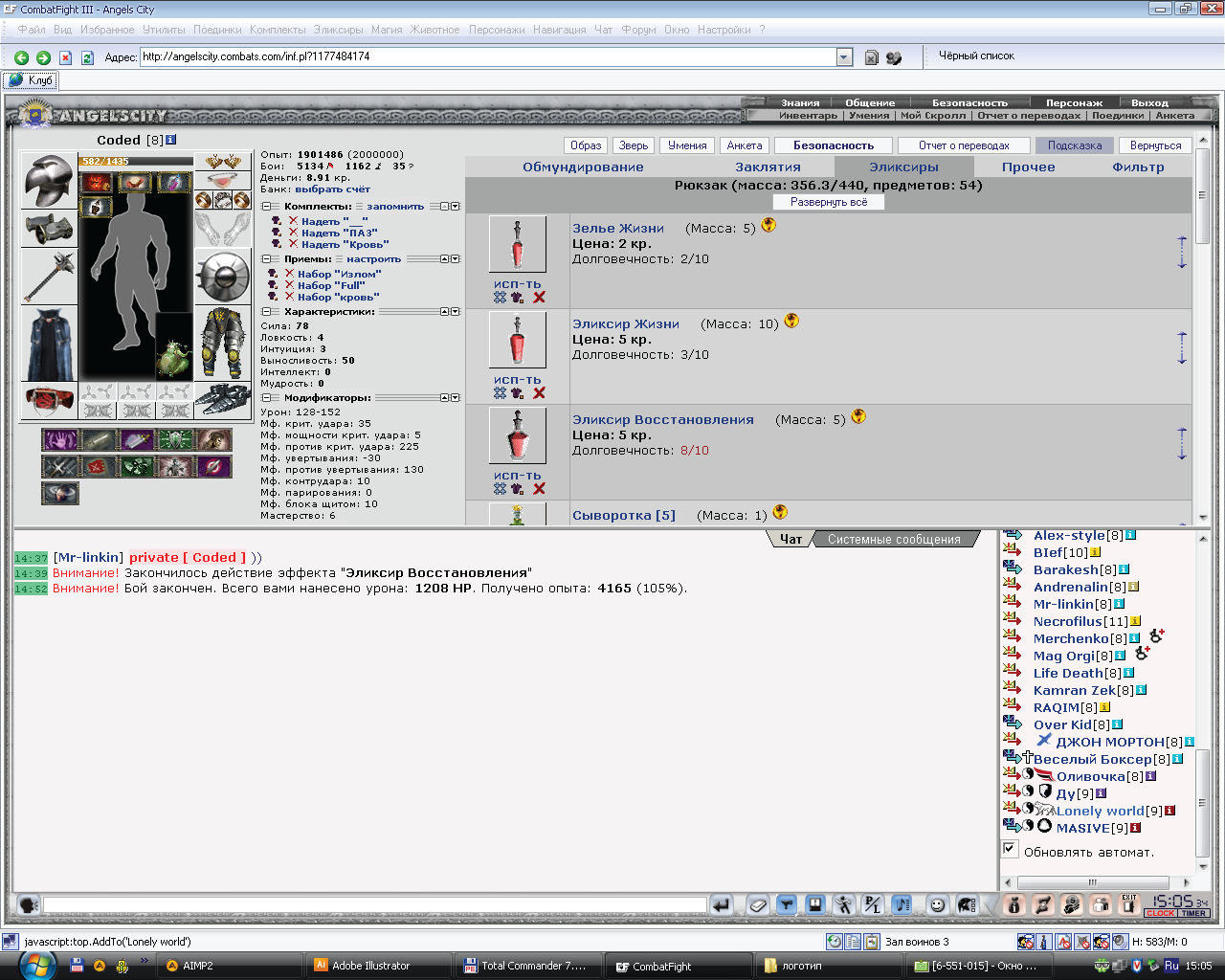
Task: Click the browser Forward arrow icon
Action: (43, 57)
